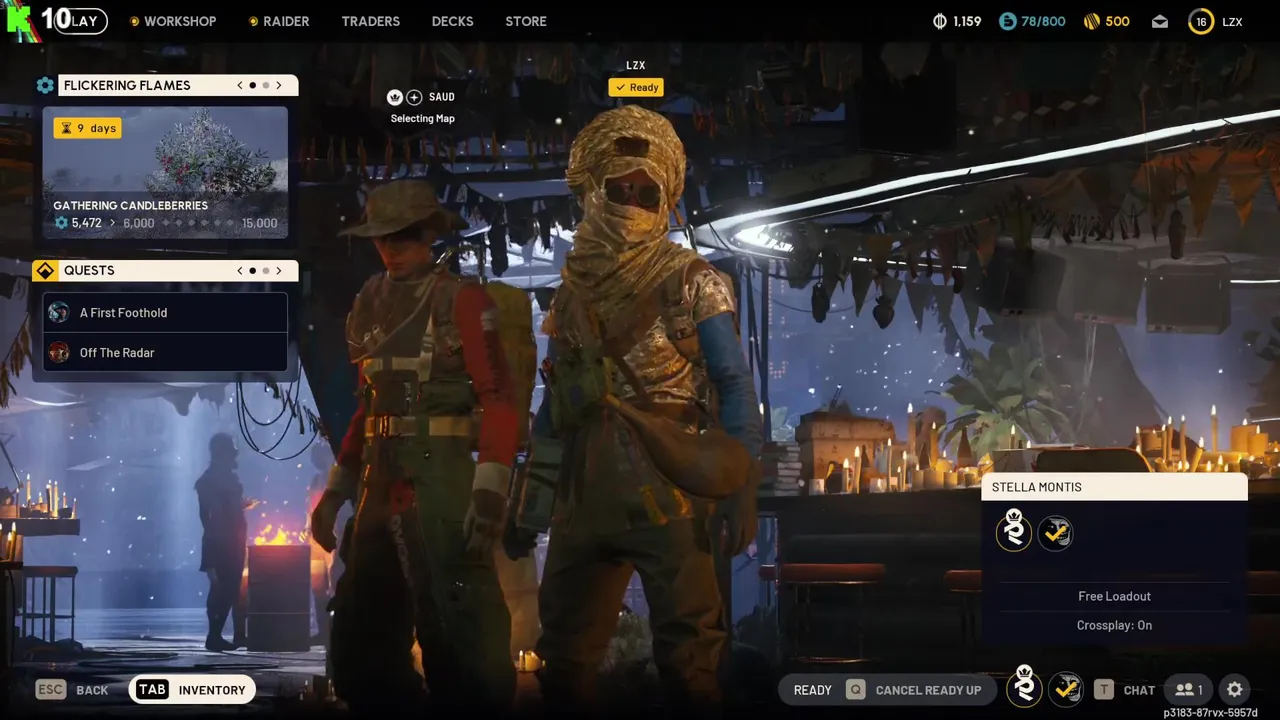
Task: Click the plus icon beside SAUD
Action: [x=414, y=97]
